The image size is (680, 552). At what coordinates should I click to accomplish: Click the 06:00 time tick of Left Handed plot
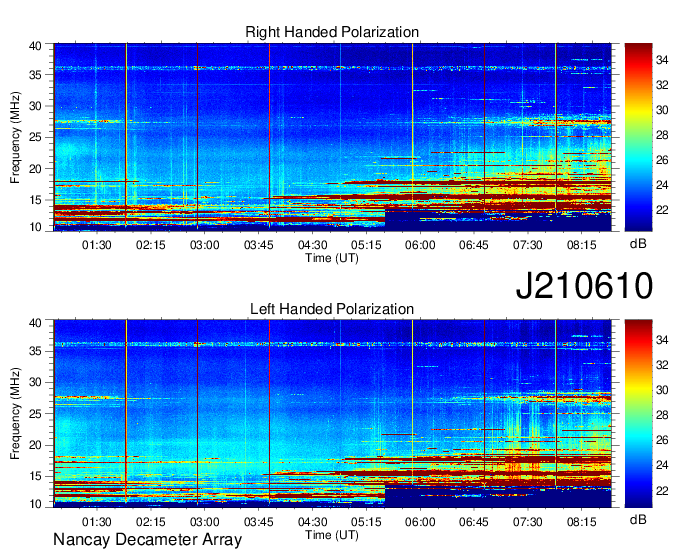pyautogui.click(x=420, y=522)
